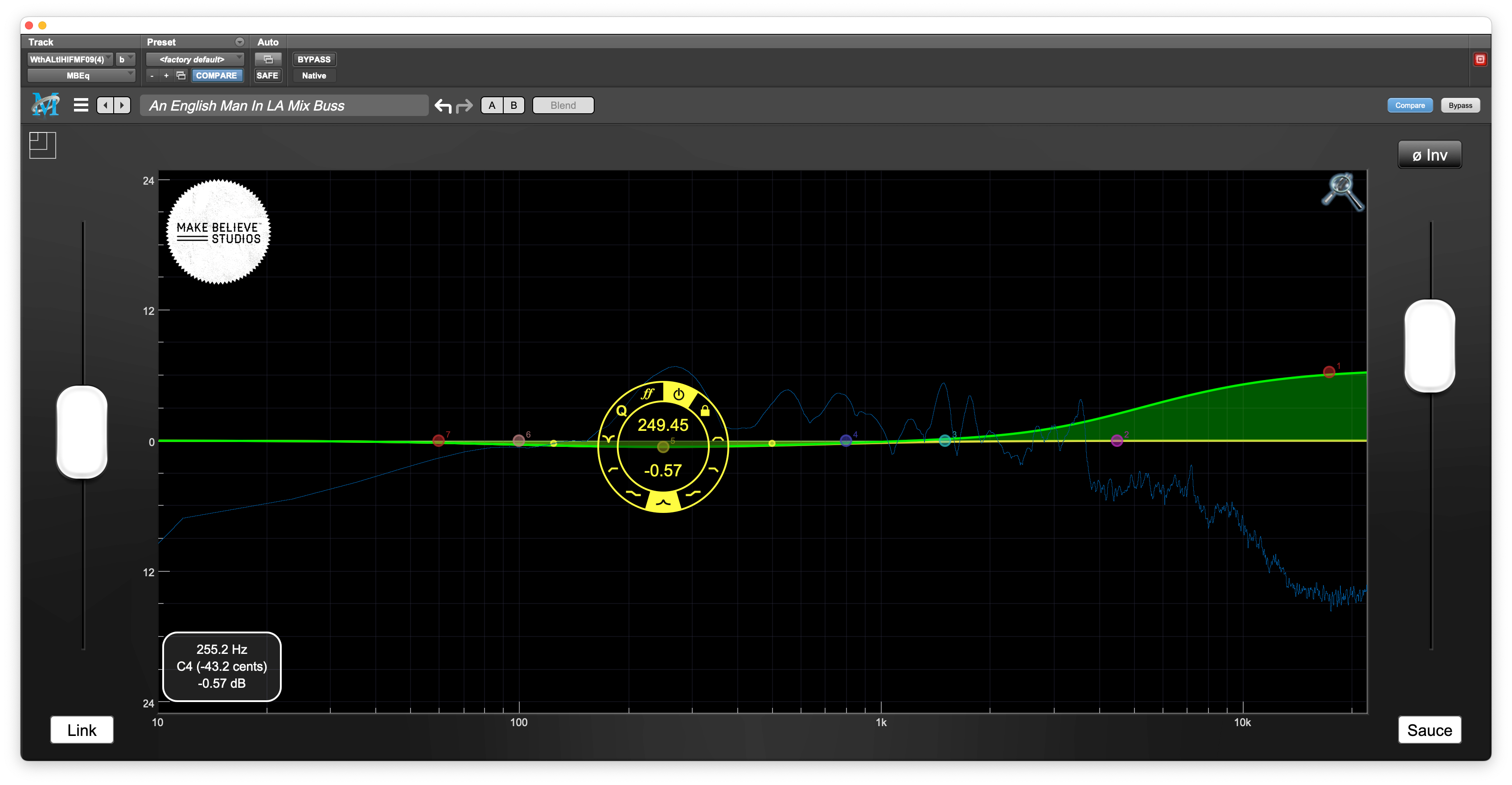
Task: Toggle the Link button
Action: click(82, 730)
